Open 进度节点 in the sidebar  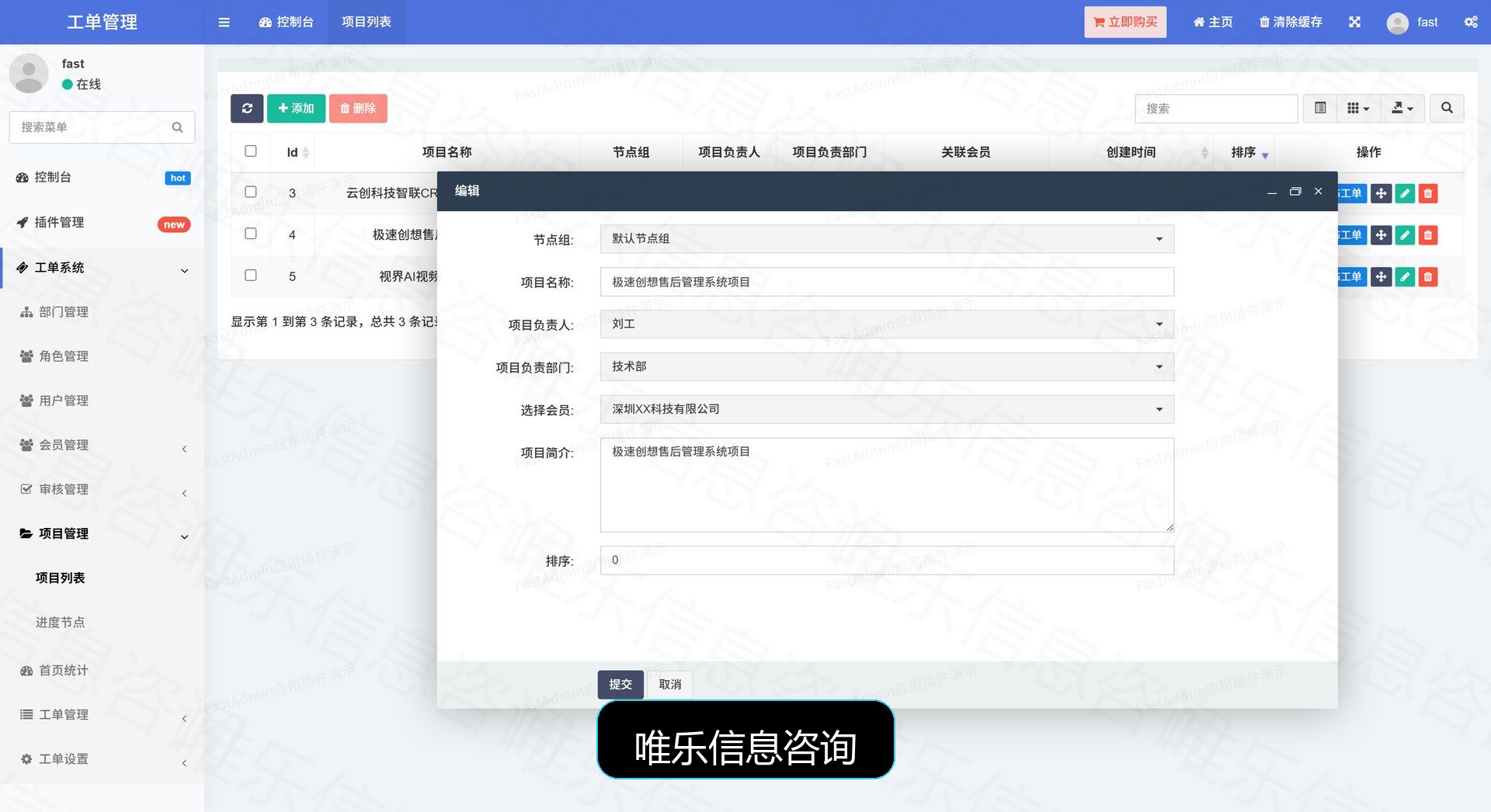coord(60,623)
